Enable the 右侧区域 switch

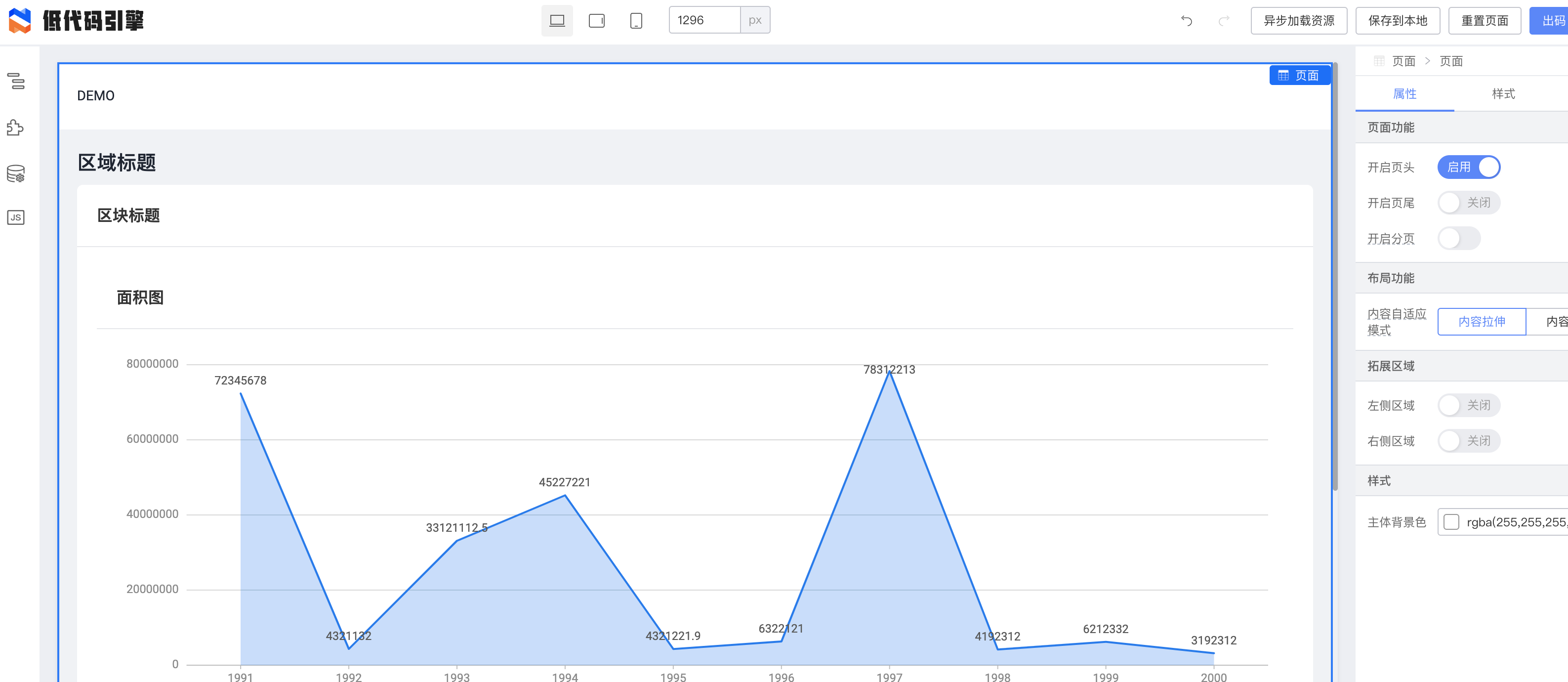[1468, 441]
